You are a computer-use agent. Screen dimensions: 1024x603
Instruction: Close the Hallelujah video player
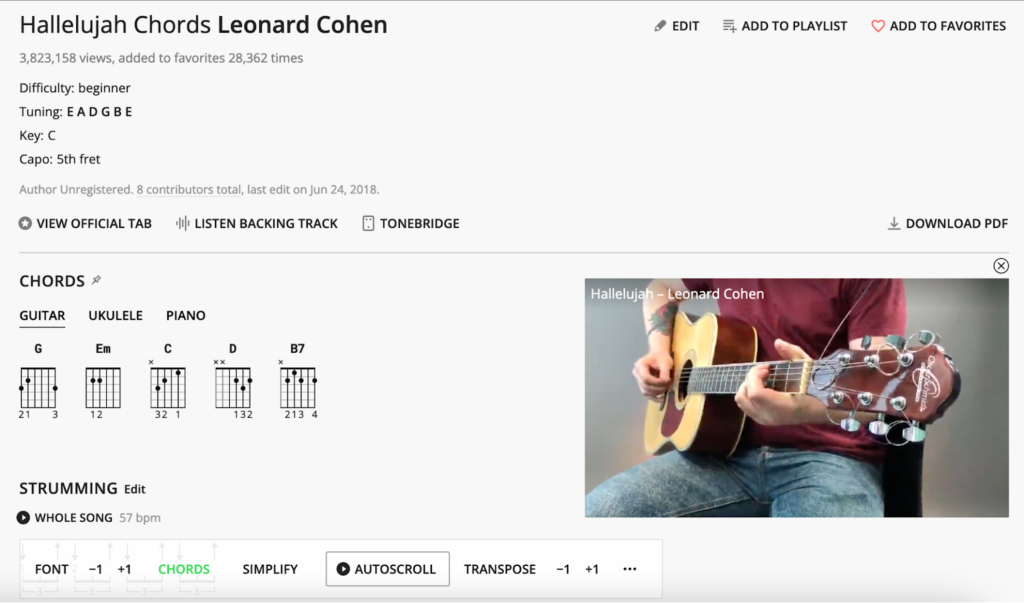(1001, 266)
